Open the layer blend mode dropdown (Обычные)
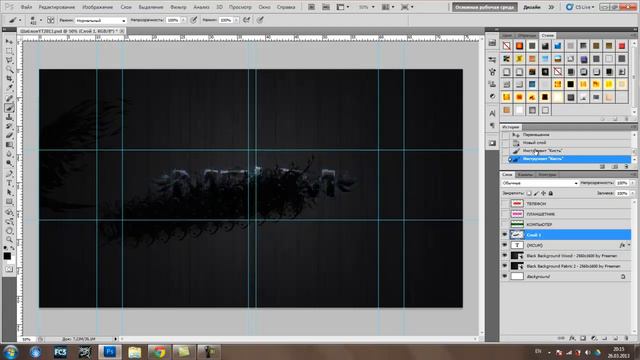 pos(540,183)
